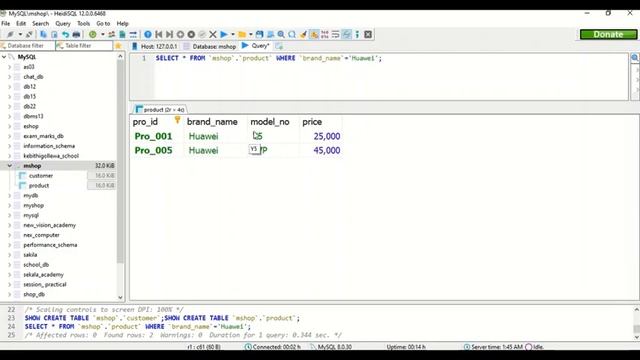Select the information_schema database
The height and width of the screenshot is (360, 640).
tap(49, 146)
